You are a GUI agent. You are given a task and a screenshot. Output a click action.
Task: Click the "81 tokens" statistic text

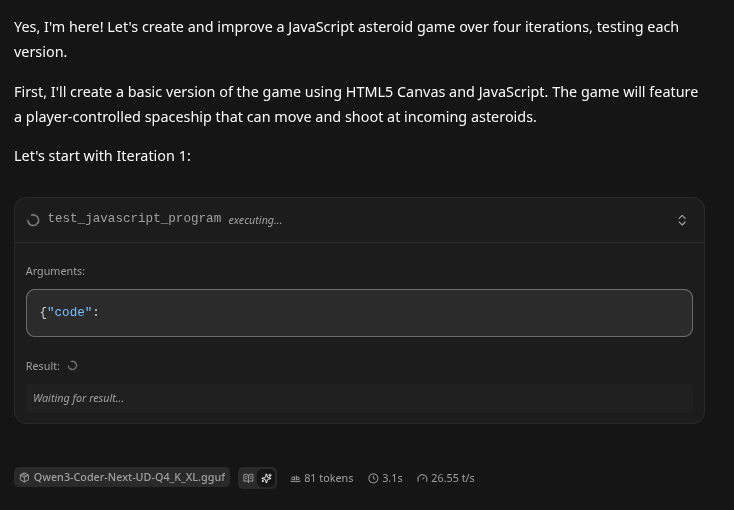coord(328,478)
